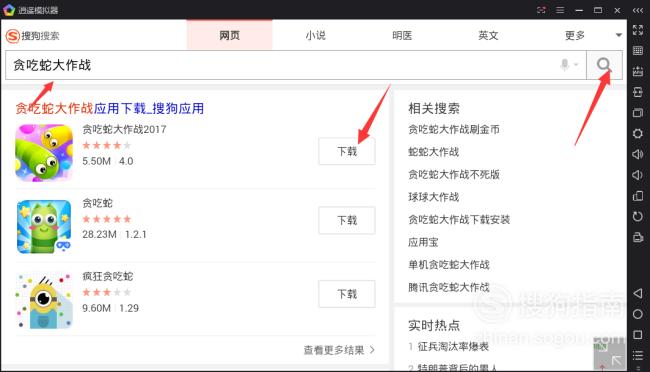Image resolution: width=650 pixels, height=372 pixels.
Task: Click the 贪吃蛇大作战2017 app title
Action: click(124, 129)
